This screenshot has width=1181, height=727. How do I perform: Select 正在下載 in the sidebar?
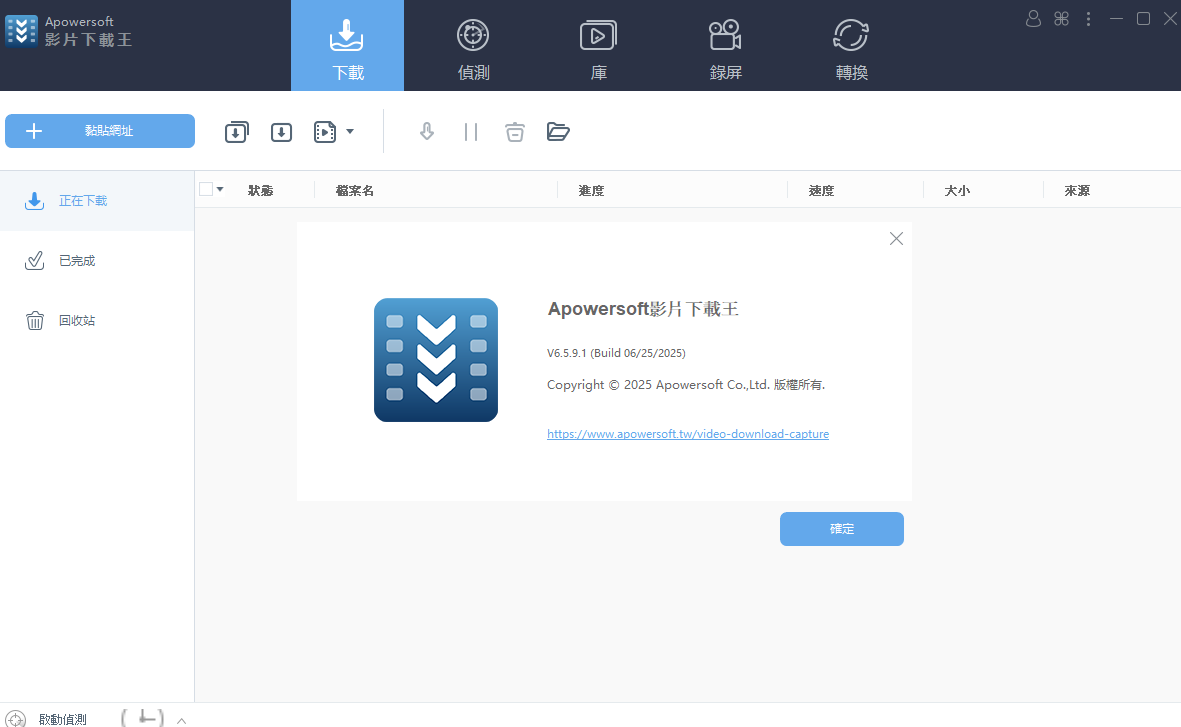coord(97,201)
